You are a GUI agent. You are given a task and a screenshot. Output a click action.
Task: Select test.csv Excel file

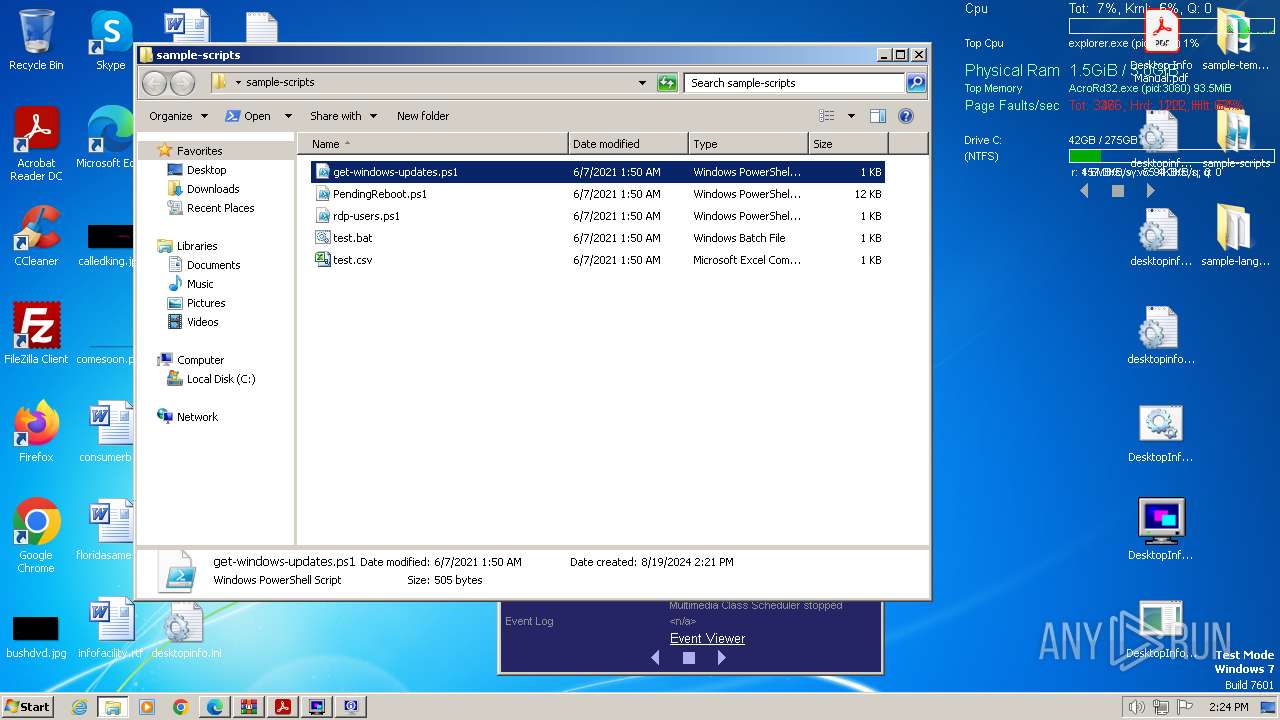[597, 260]
